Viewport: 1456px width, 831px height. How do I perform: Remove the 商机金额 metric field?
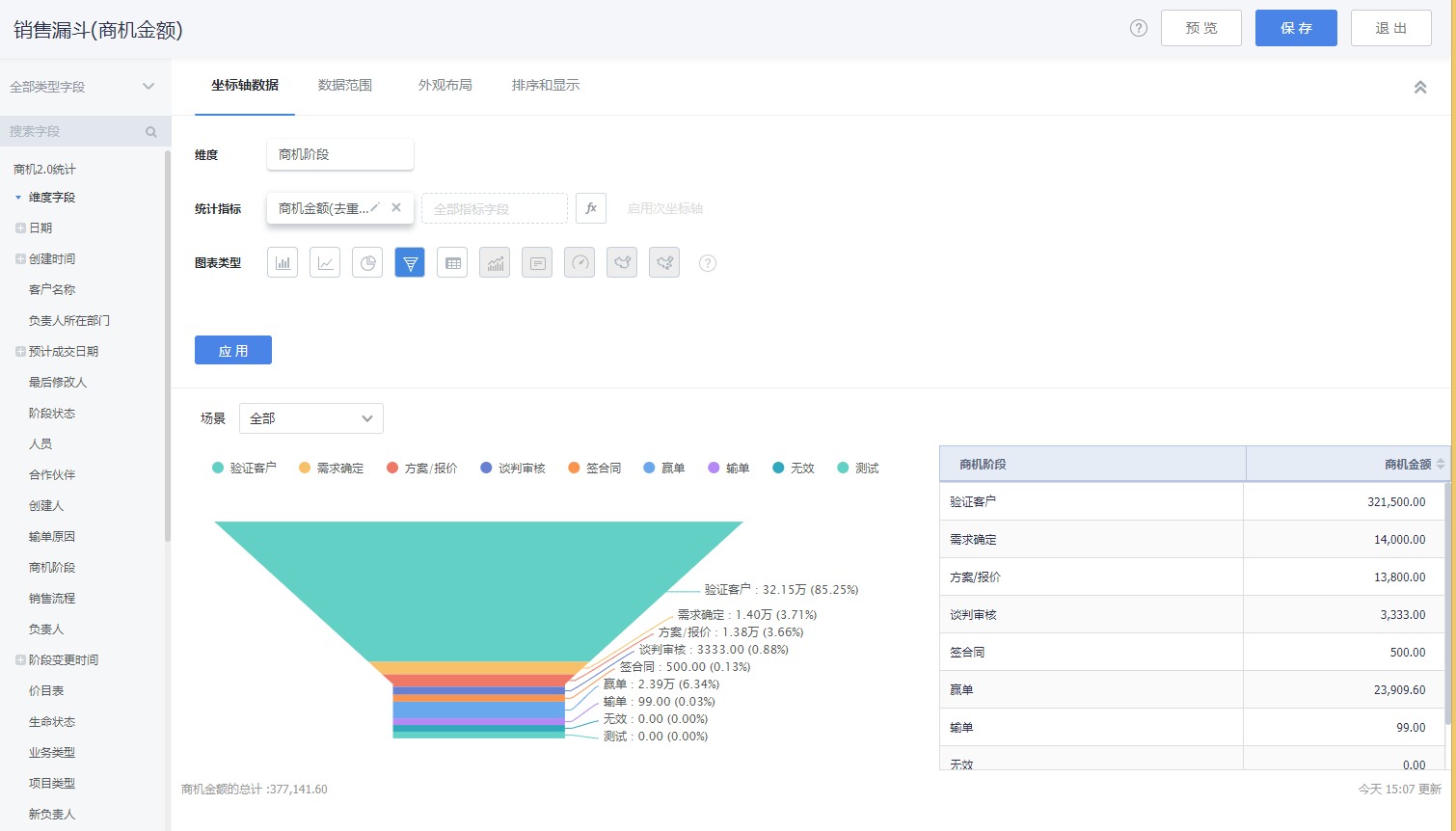(396, 207)
